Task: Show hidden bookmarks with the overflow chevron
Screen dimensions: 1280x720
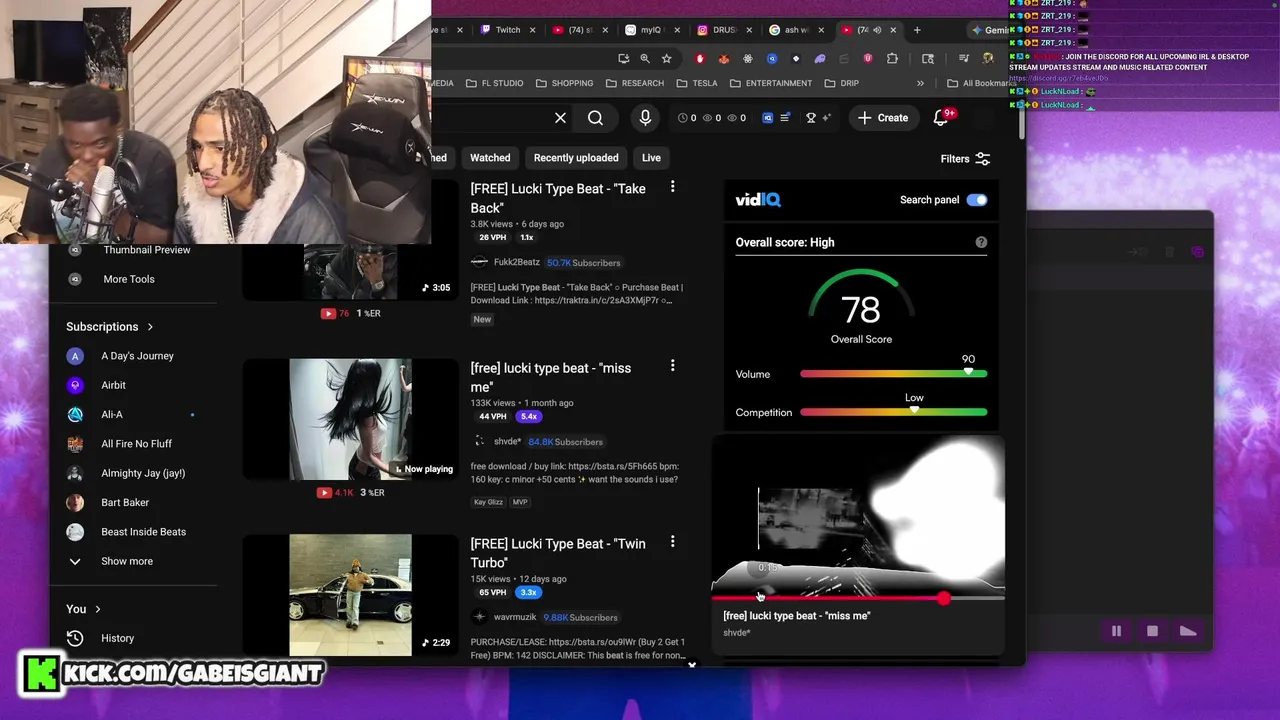Action: (x=920, y=83)
